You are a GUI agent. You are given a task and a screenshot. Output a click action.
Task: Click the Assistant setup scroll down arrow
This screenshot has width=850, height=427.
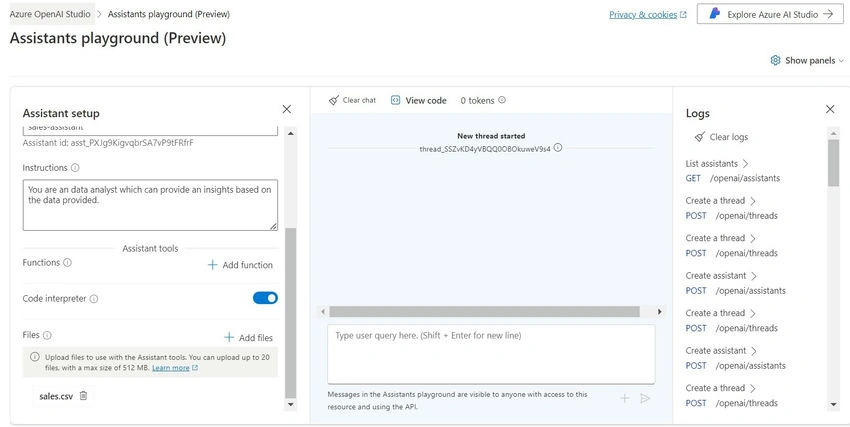point(291,404)
